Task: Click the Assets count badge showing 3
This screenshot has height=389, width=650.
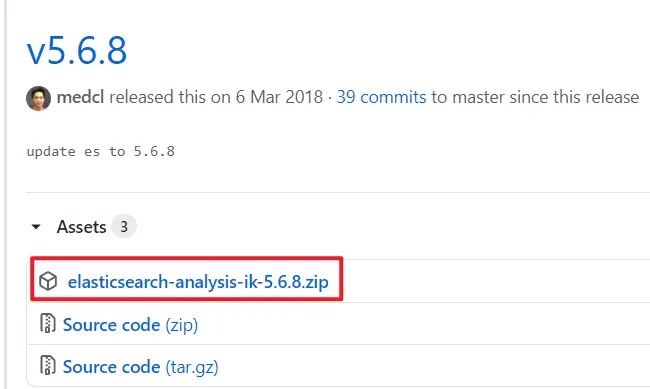Action: tap(124, 226)
